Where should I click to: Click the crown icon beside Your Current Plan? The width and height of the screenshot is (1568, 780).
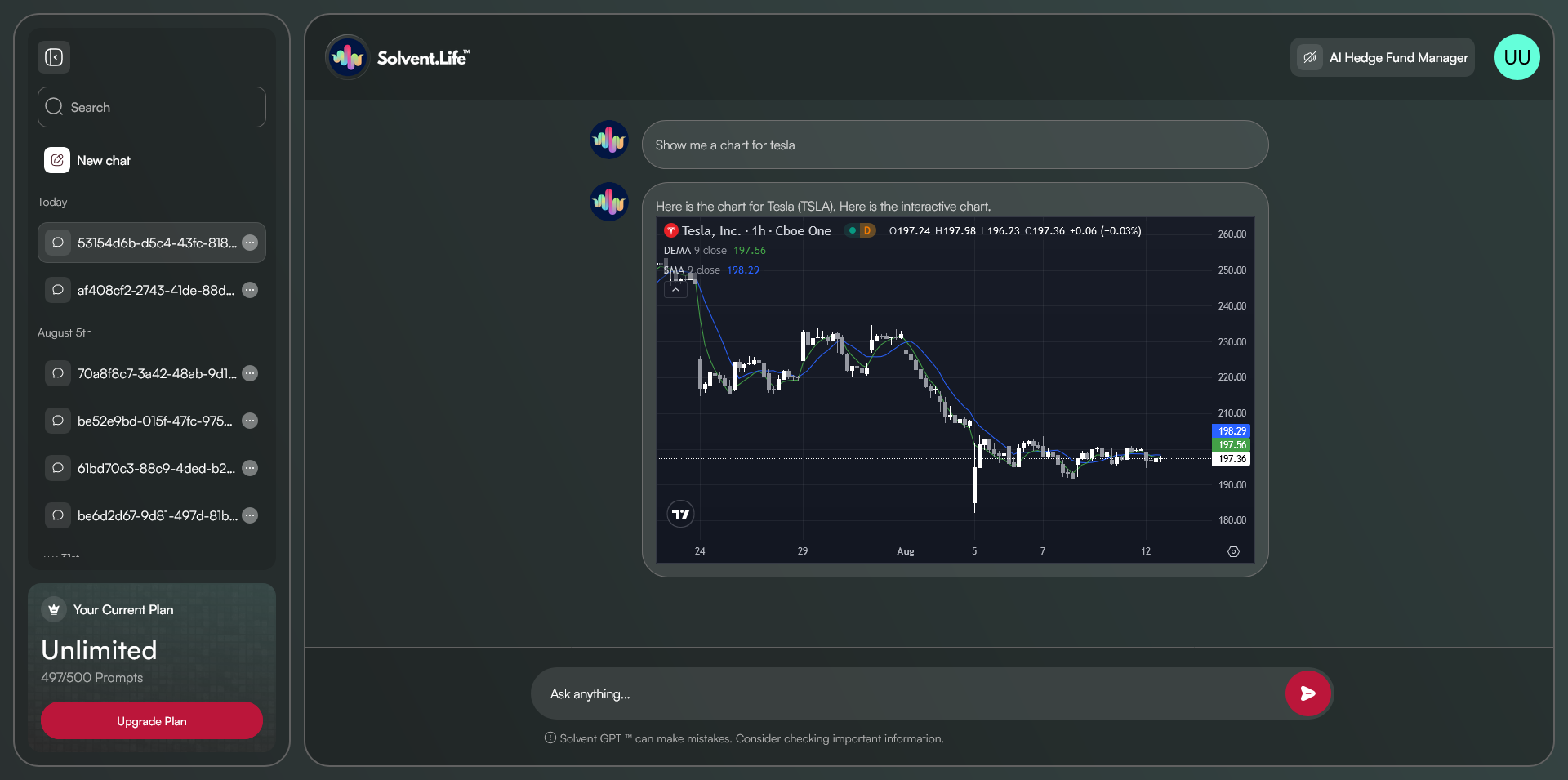tap(54, 609)
